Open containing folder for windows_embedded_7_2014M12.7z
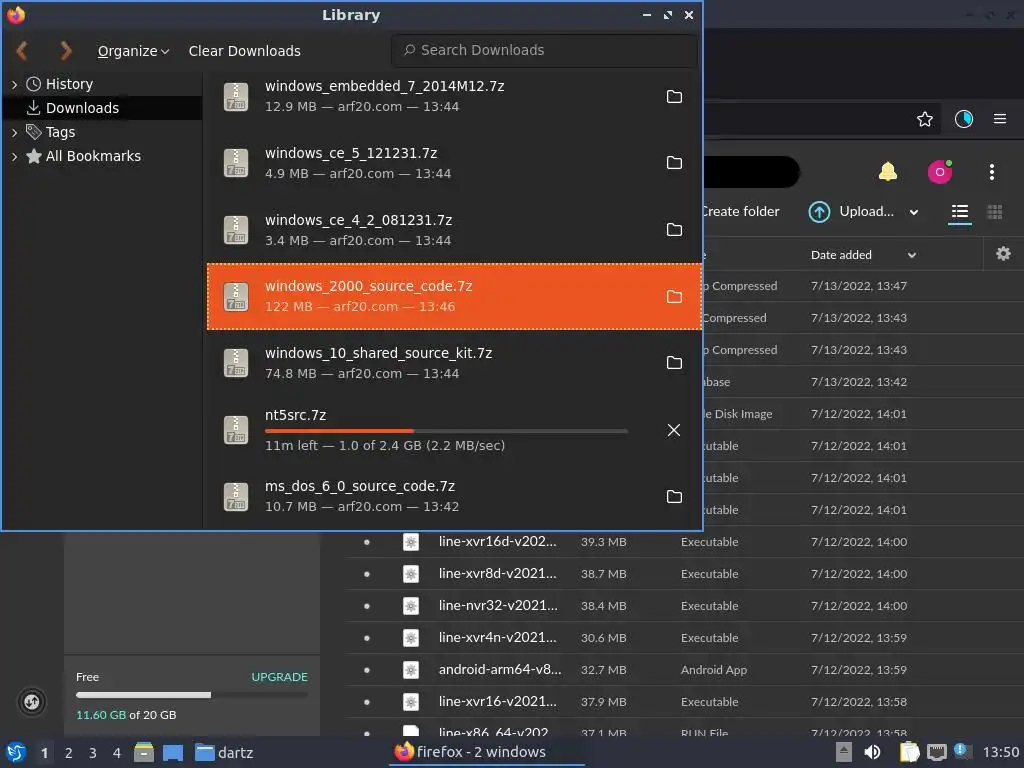 (x=674, y=97)
